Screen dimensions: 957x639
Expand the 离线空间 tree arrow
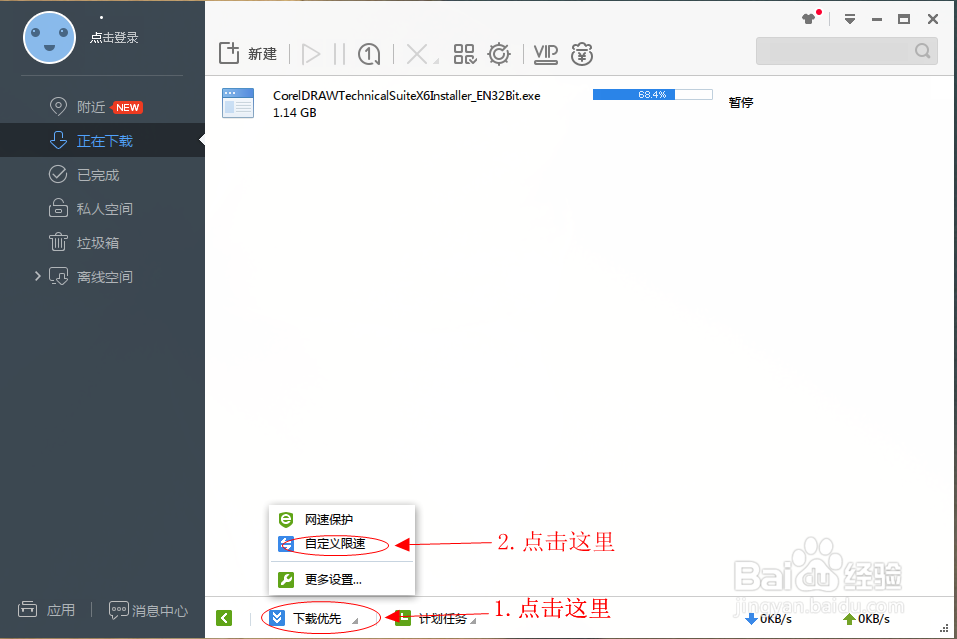pyautogui.click(x=37, y=276)
